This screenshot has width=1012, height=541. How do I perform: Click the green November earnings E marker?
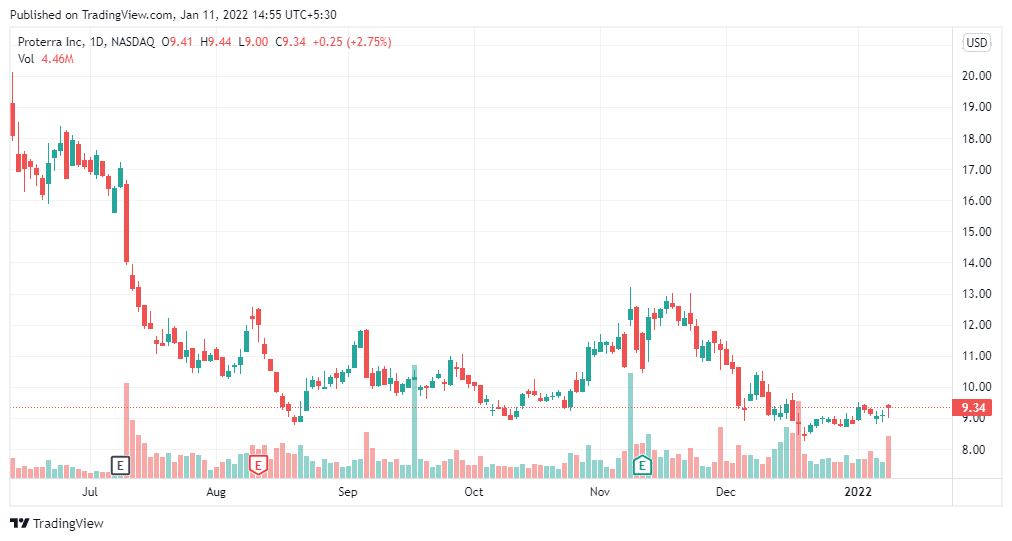pyautogui.click(x=642, y=465)
